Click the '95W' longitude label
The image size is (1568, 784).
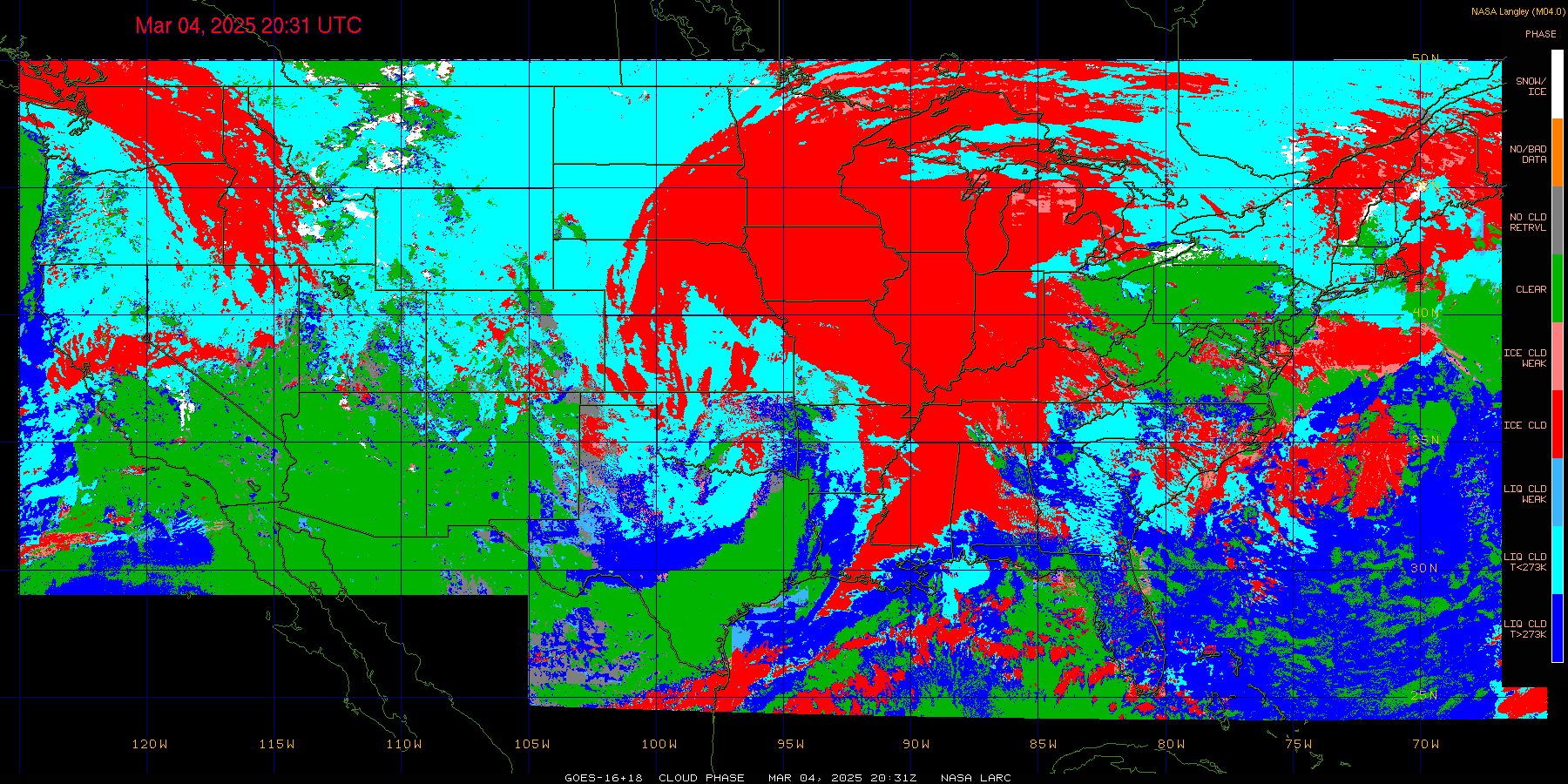[x=791, y=744]
